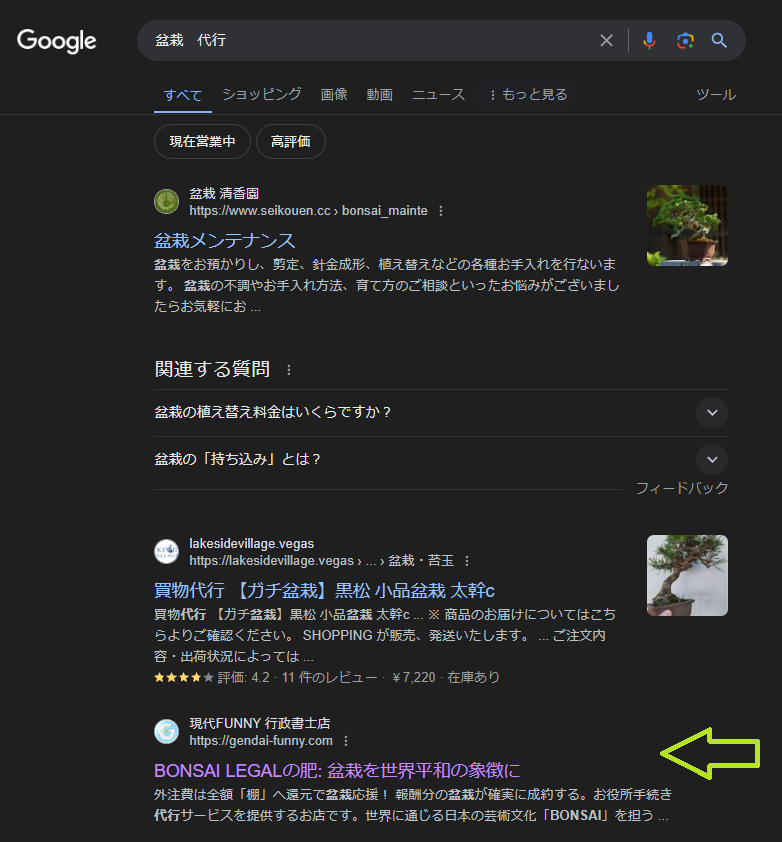
Task: Click the 評価: 4.2 star rating text
Action: 243,678
